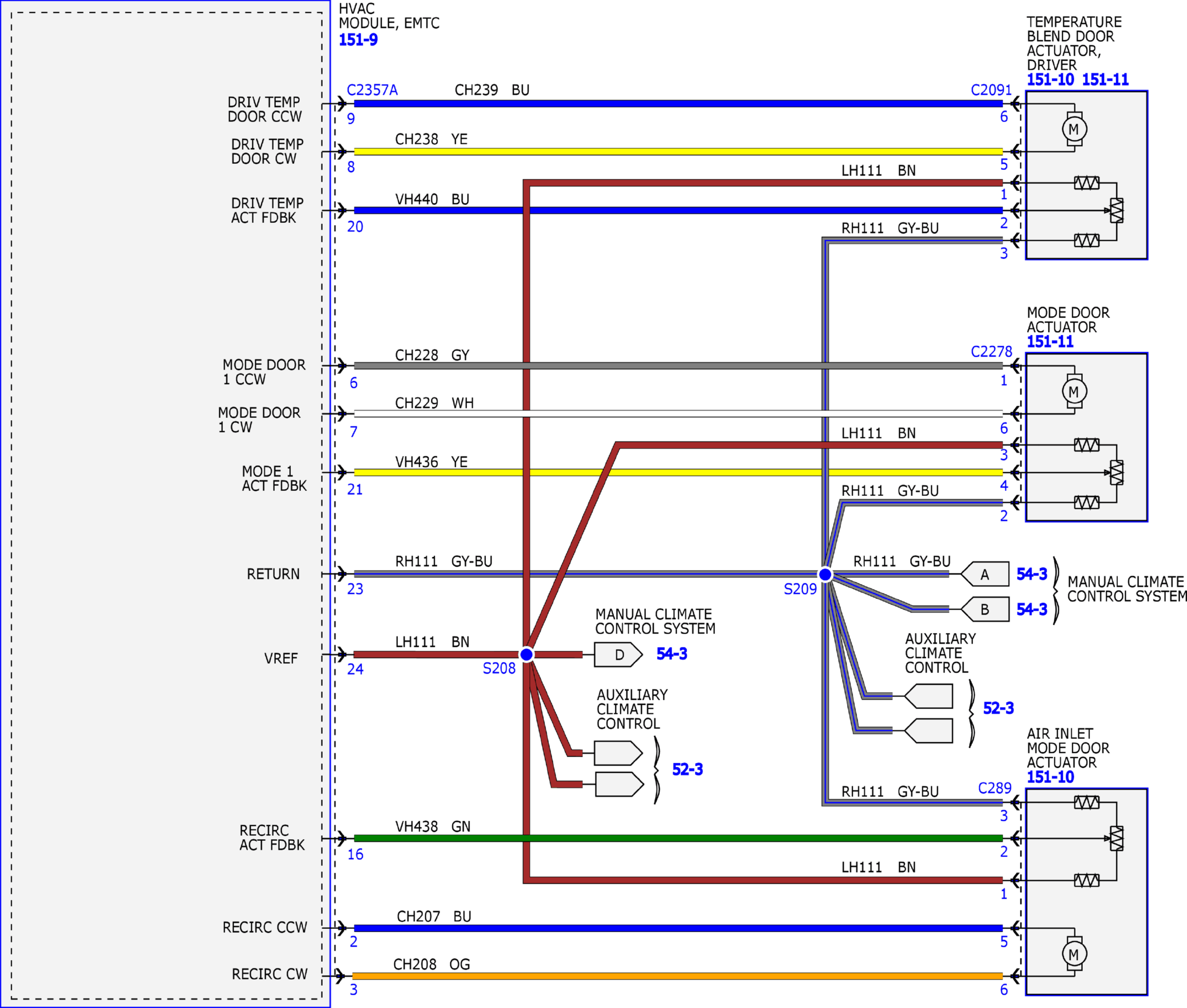Click the RECIRC CCW pin label
This screenshot has height=1008, width=1187.
[x=265, y=927]
